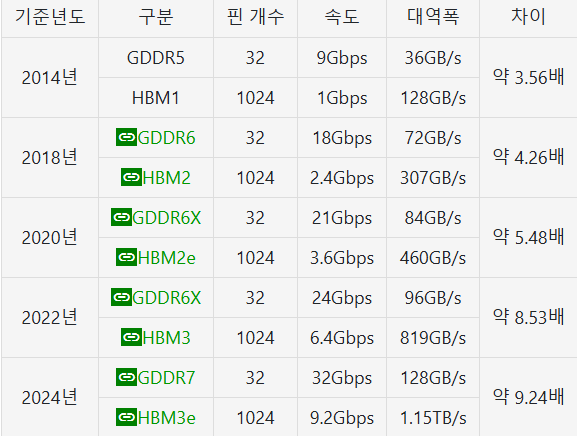Click the 36GB/s bandwidth cell
The image size is (577, 436).
click(x=433, y=58)
